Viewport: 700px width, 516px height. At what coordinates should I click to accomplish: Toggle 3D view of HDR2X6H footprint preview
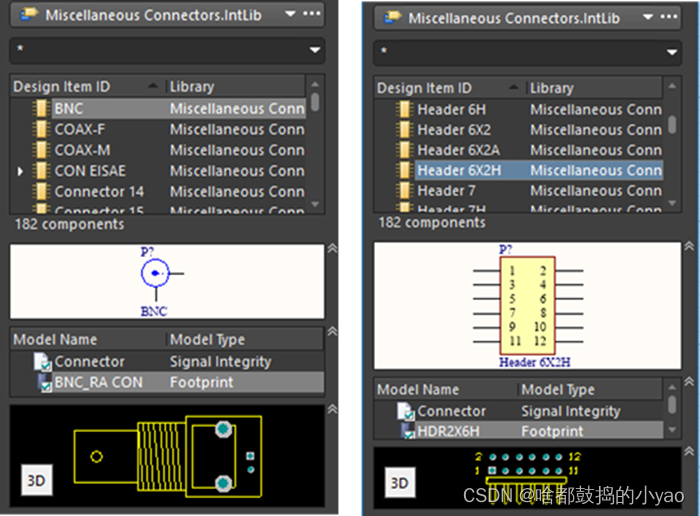click(398, 484)
